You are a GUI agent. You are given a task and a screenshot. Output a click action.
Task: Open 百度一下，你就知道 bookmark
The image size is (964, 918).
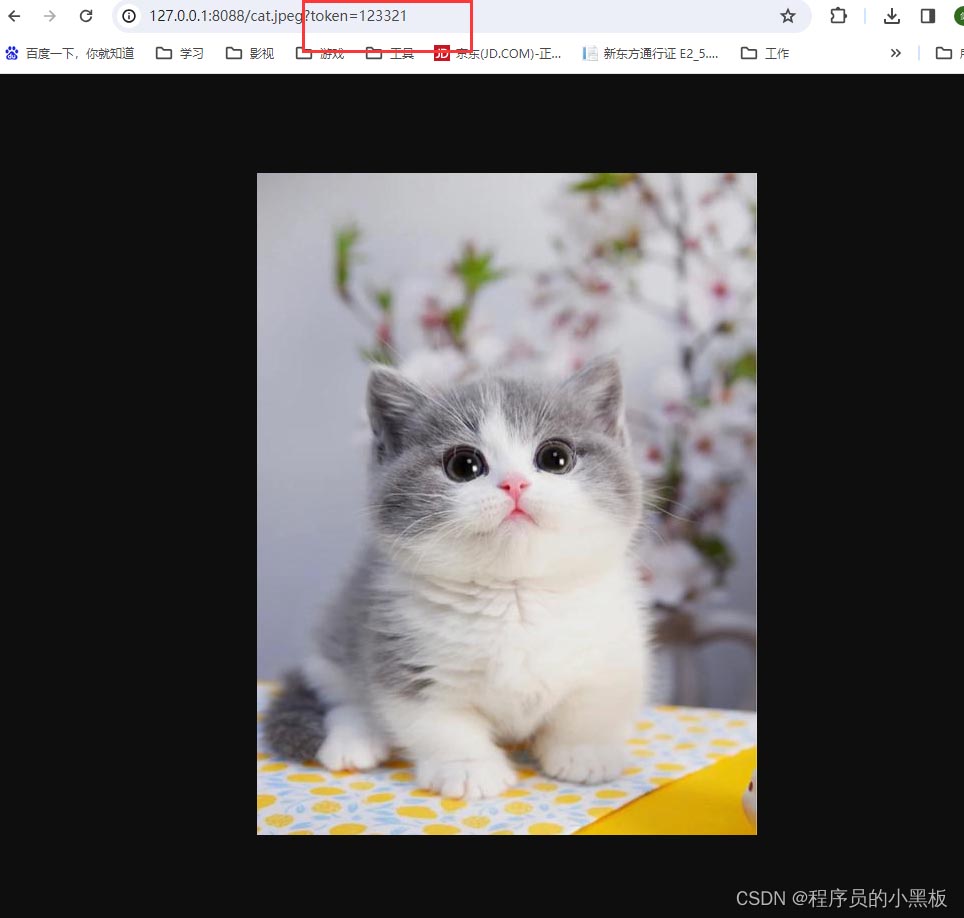click(70, 53)
